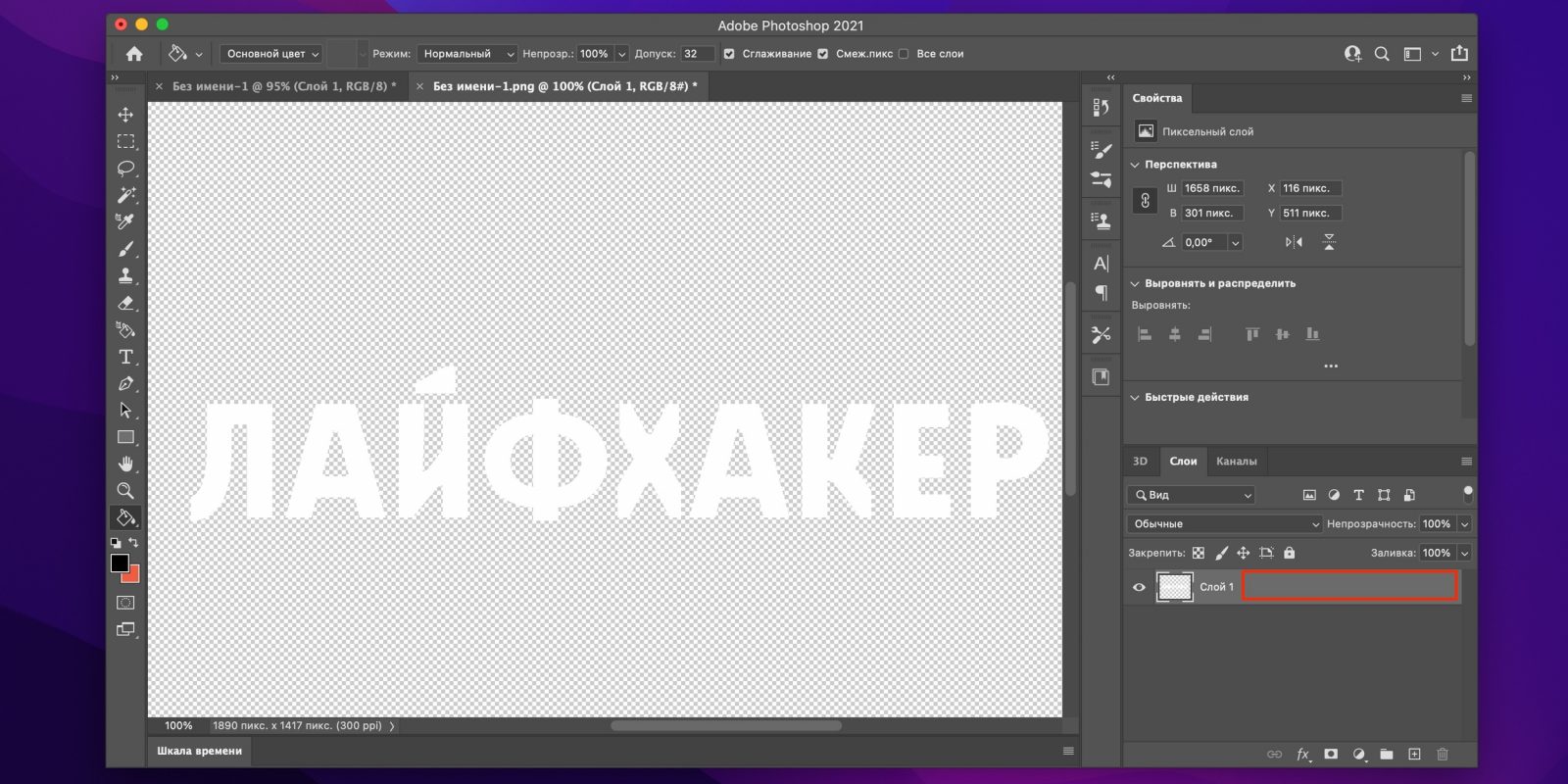The width and height of the screenshot is (1568, 784).
Task: Select the Path Selection arrow tool
Action: [x=125, y=410]
